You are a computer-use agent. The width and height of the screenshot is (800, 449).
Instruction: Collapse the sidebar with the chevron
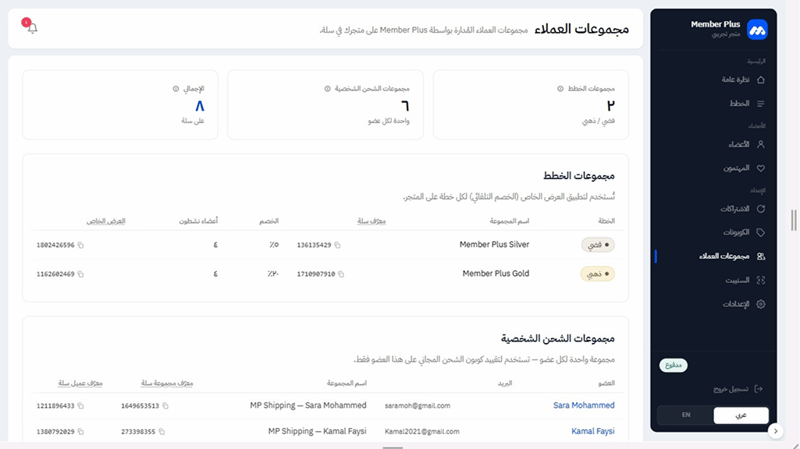776,431
